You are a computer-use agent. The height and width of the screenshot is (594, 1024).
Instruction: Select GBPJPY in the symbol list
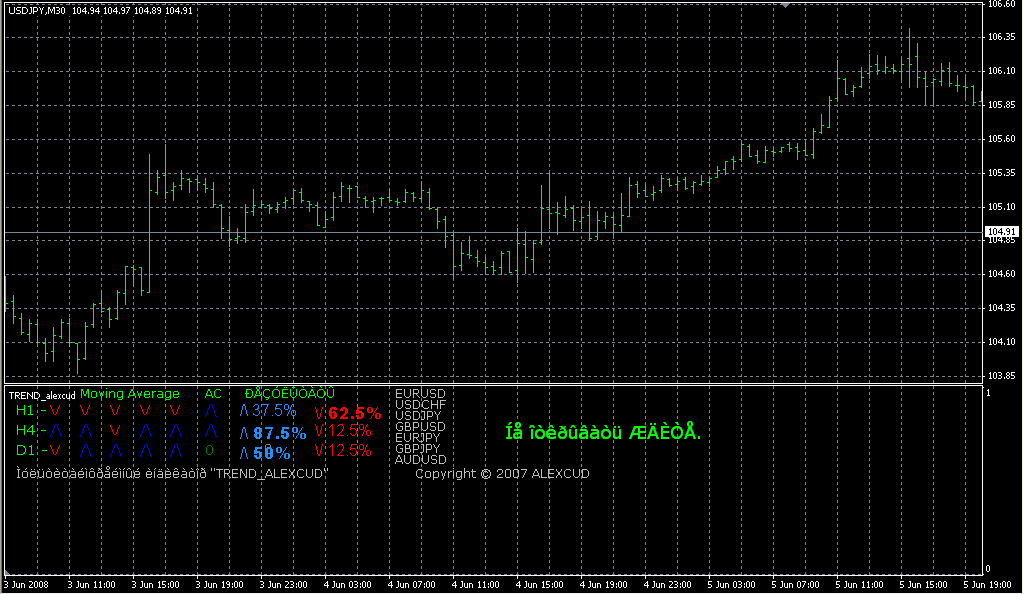click(418, 448)
